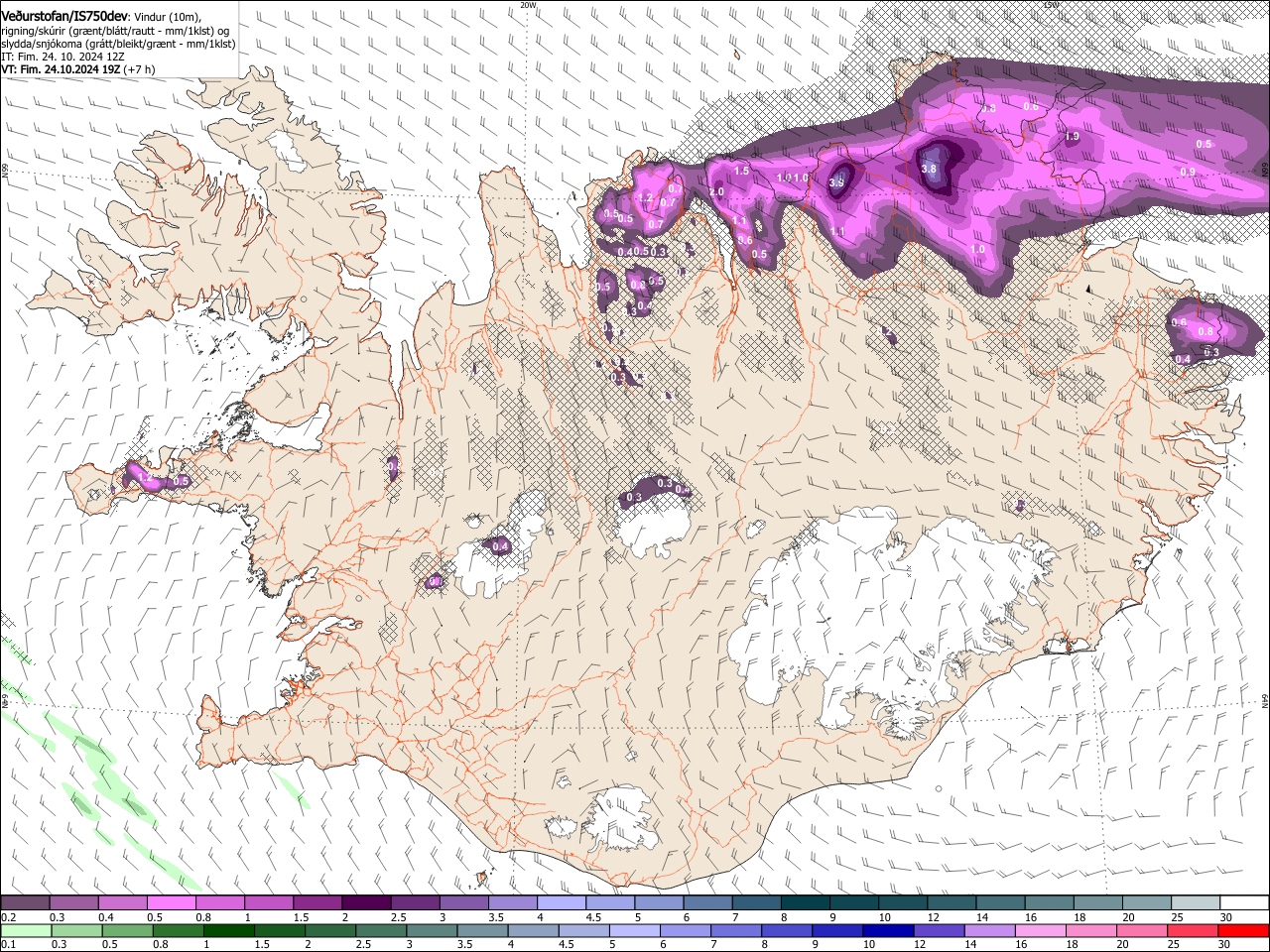The image size is (1270, 952).
Task: Select the dark blue swatch at 10 in the lower legend
Action: pos(887,931)
